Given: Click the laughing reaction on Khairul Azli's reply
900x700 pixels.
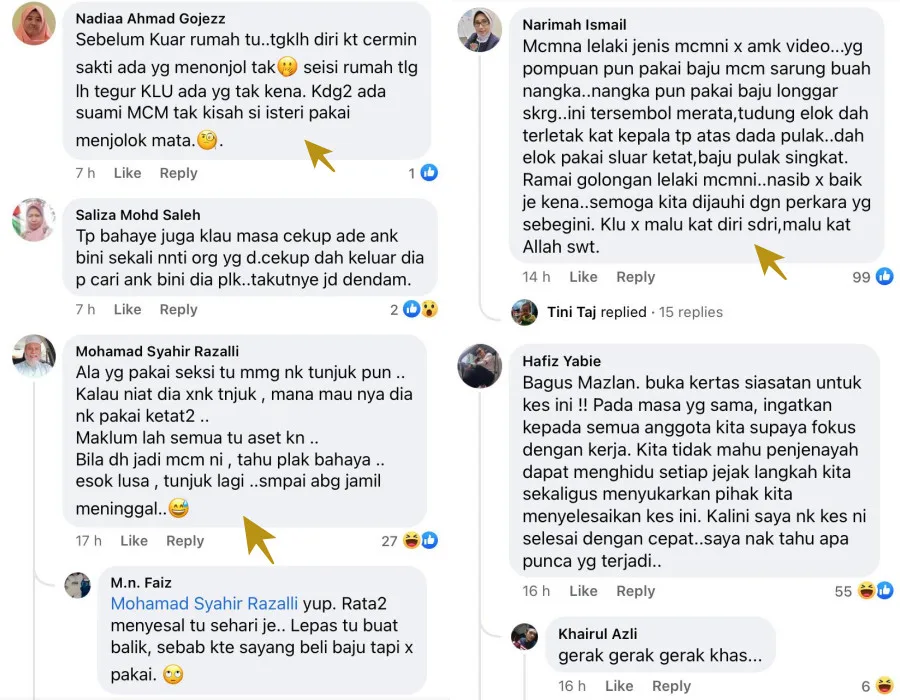Looking at the screenshot, I should point(884,686).
